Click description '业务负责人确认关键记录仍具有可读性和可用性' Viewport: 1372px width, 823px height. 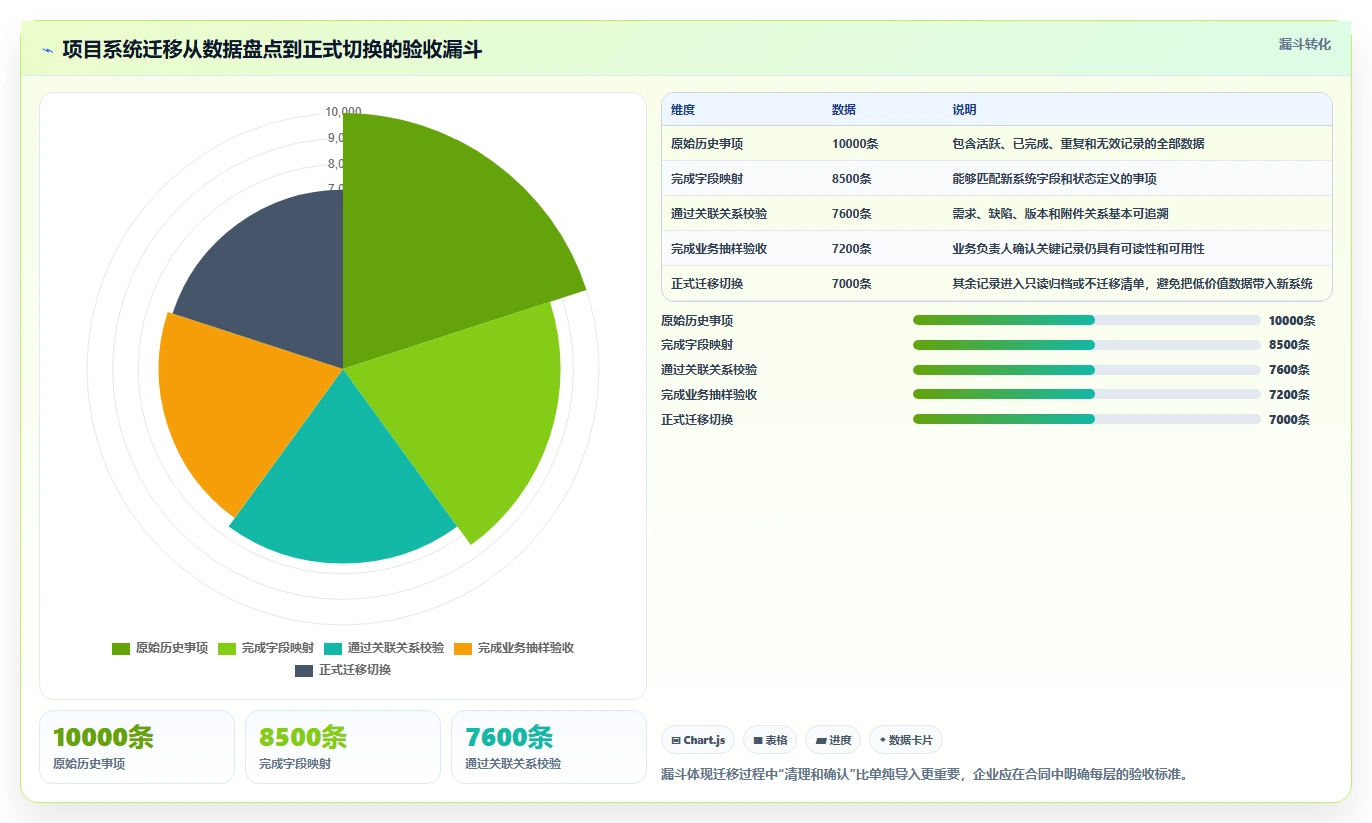pyautogui.click(x=1078, y=249)
